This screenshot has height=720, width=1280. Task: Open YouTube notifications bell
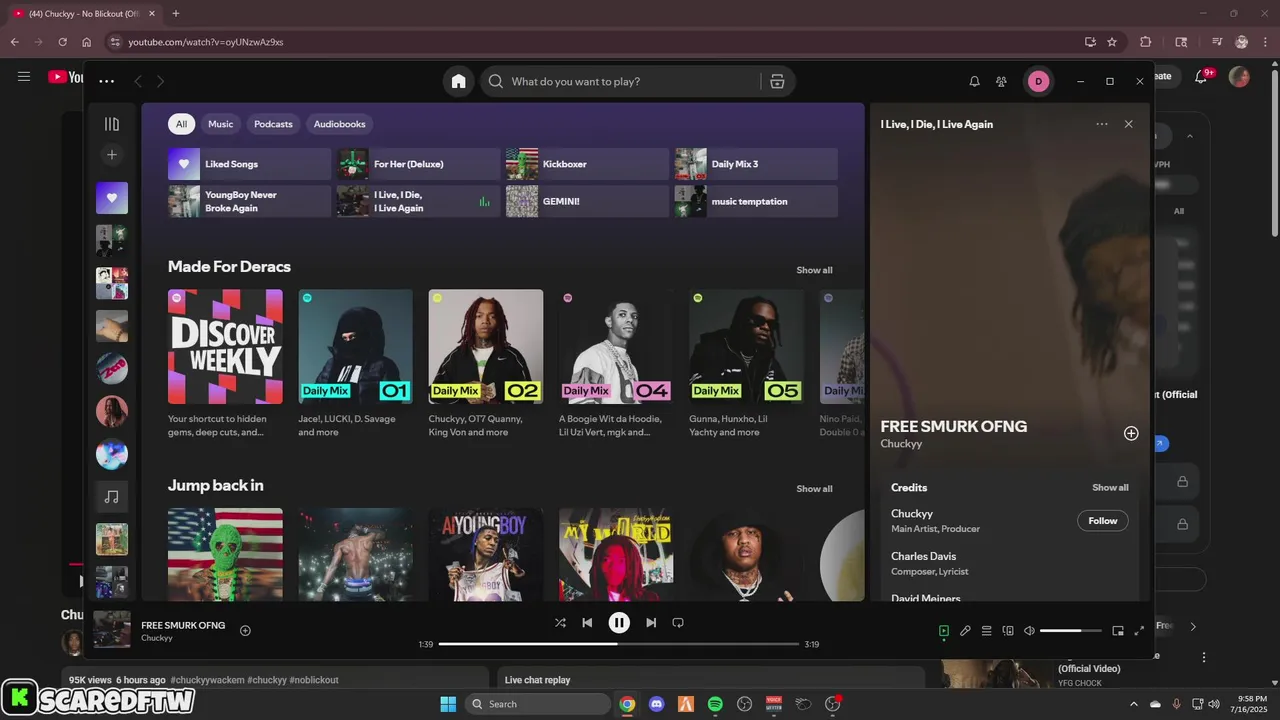1203,77
